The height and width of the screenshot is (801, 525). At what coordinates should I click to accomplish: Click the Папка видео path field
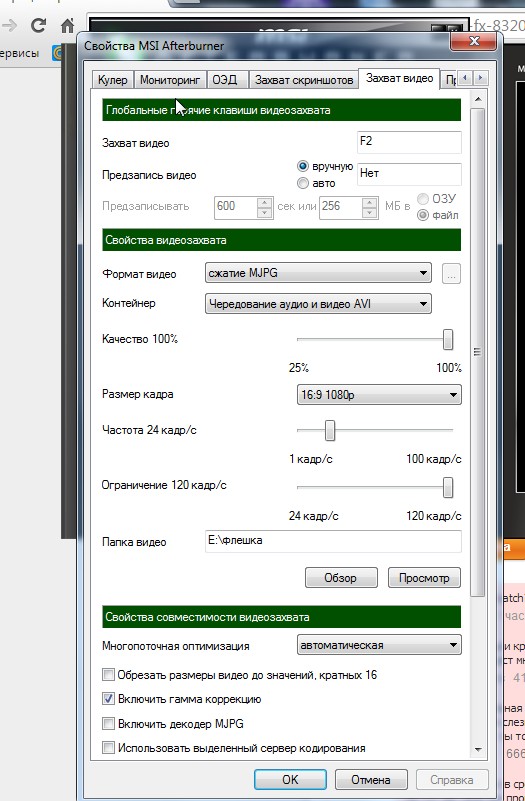coord(333,541)
